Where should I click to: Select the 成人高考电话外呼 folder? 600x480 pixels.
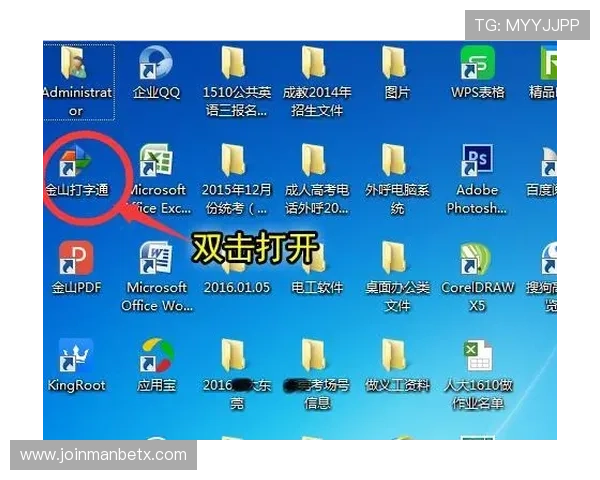314,161
